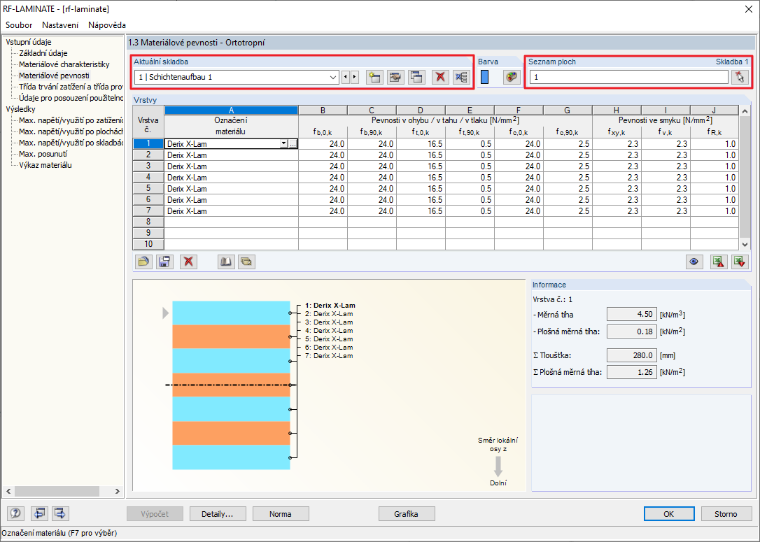Click the pick surfaces icon beside Seznam ploch

[x=740, y=77]
